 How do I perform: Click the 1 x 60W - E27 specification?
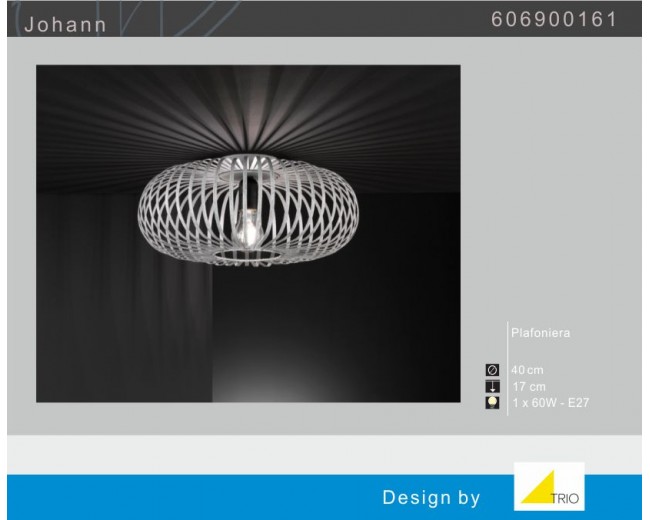pyautogui.click(x=550, y=402)
